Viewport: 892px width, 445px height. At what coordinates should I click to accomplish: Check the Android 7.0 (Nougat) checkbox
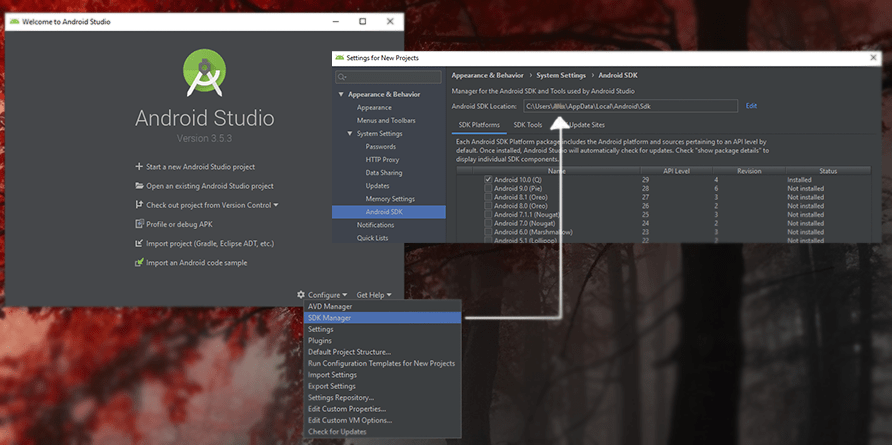488,223
